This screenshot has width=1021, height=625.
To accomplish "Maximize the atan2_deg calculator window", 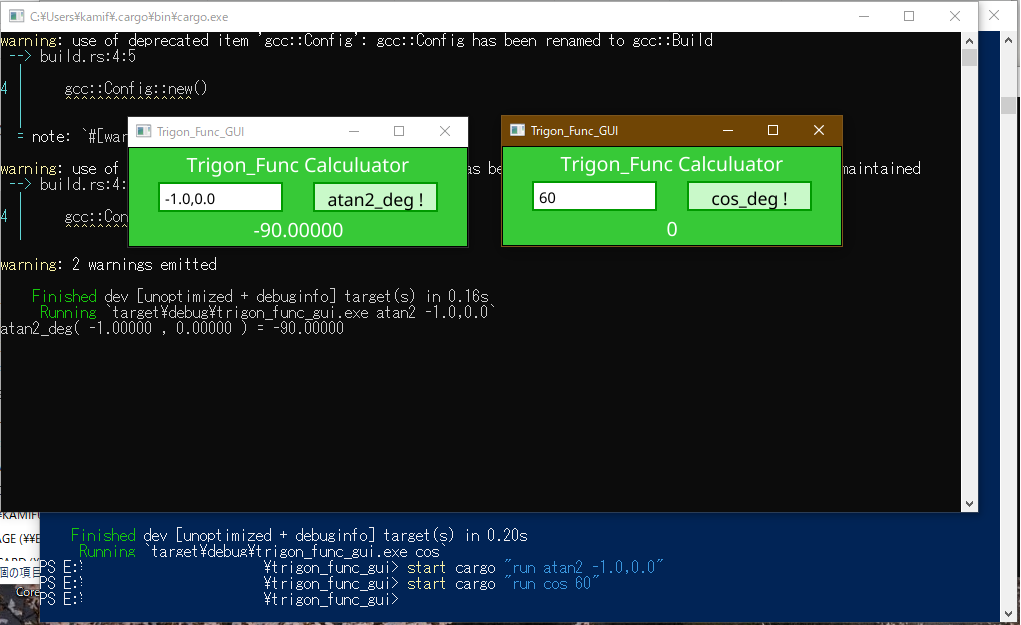I will pos(399,132).
